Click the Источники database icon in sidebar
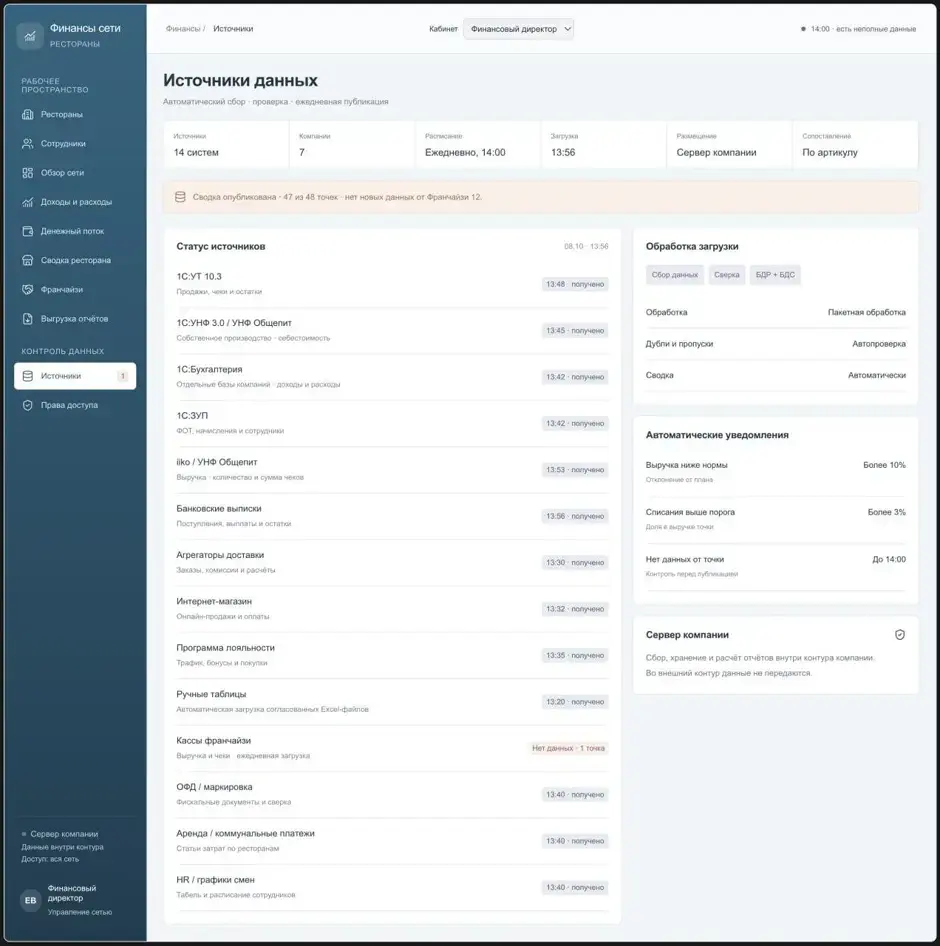The height and width of the screenshot is (946, 940). click(x=28, y=376)
